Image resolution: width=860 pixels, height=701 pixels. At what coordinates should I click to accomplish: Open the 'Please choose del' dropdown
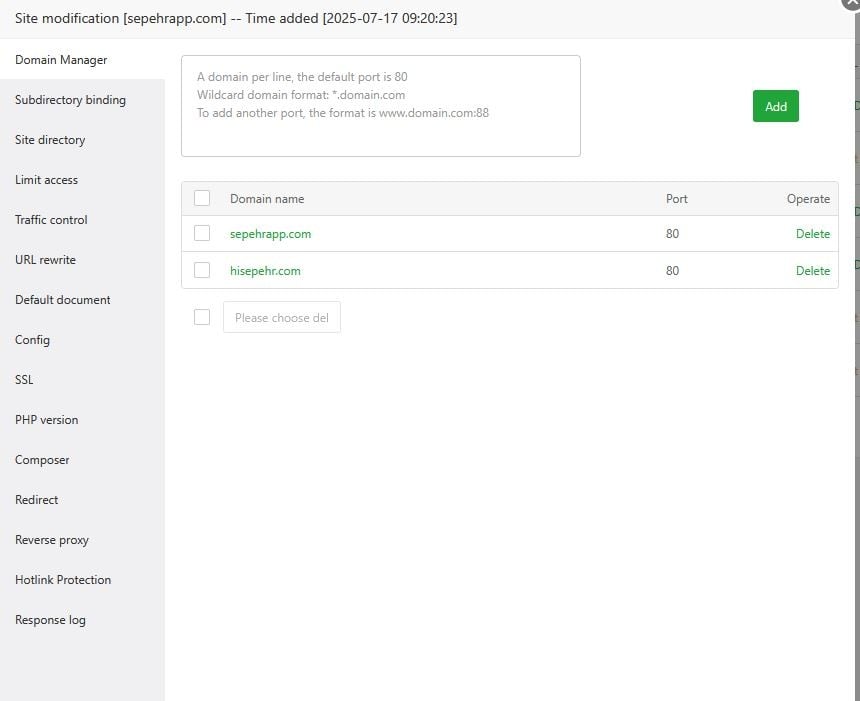tap(281, 318)
